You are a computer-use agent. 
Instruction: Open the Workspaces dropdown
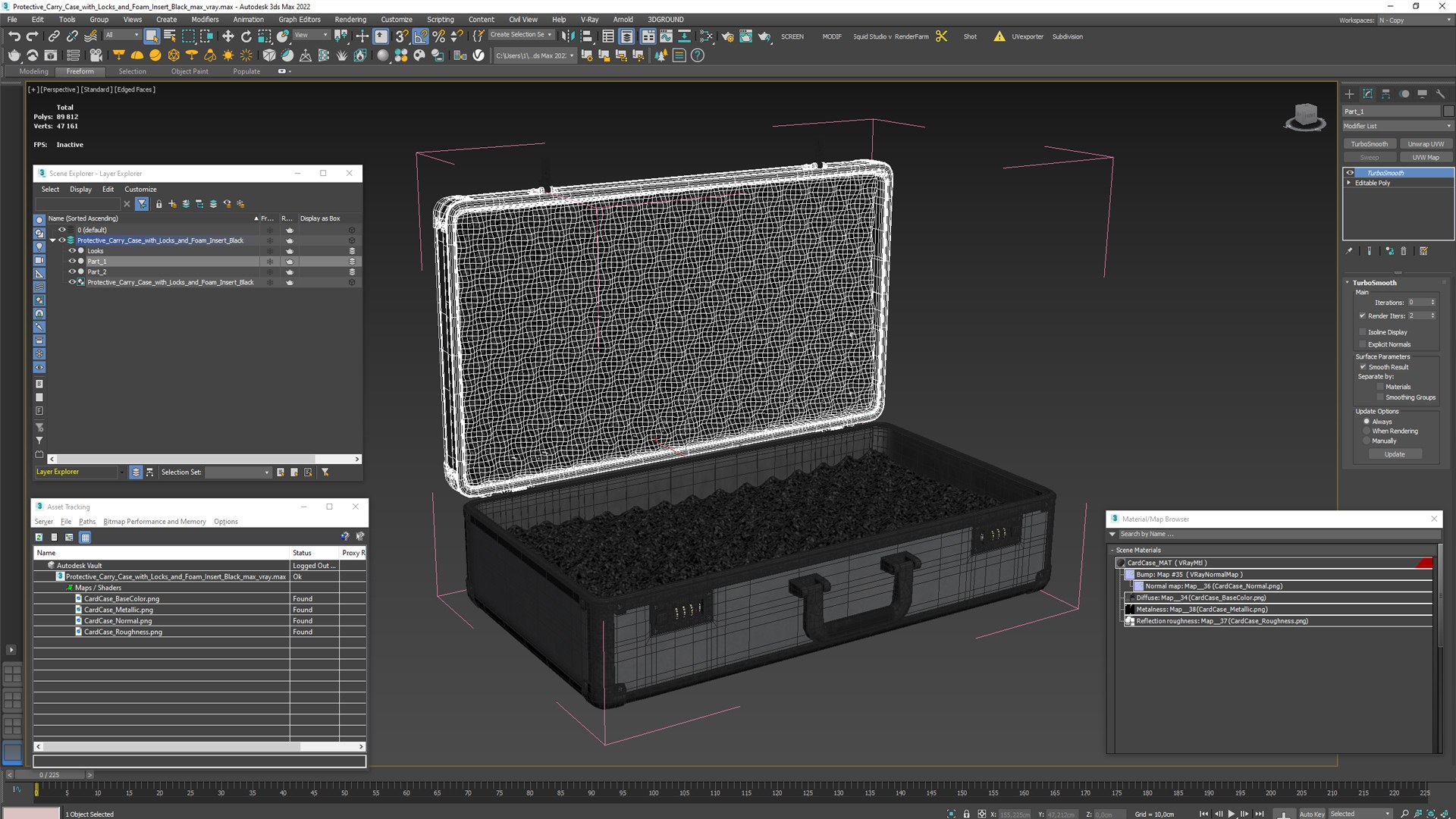(1414, 20)
